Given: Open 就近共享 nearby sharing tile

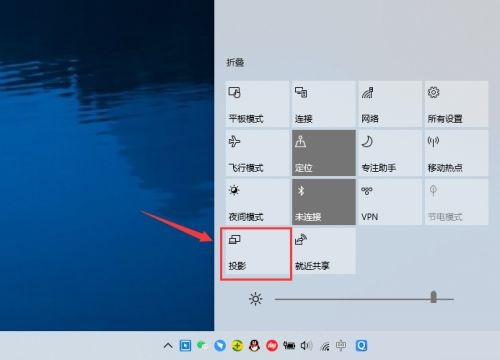Looking at the screenshot, I should pyautogui.click(x=324, y=251).
